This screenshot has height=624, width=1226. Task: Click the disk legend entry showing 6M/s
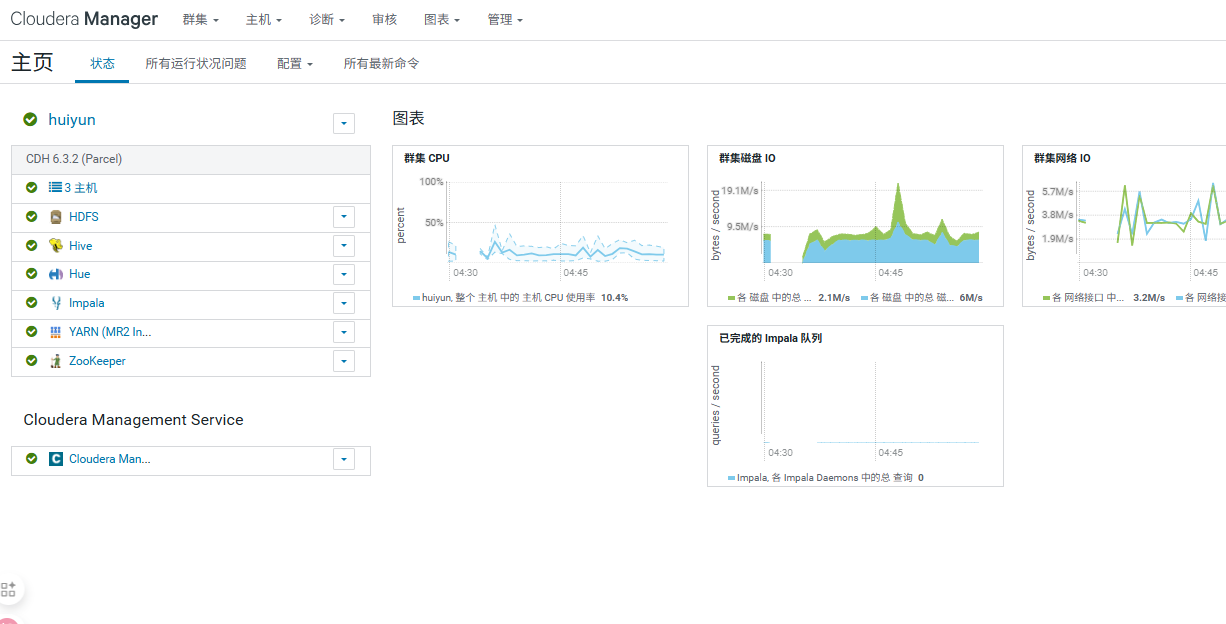[x=921, y=298]
